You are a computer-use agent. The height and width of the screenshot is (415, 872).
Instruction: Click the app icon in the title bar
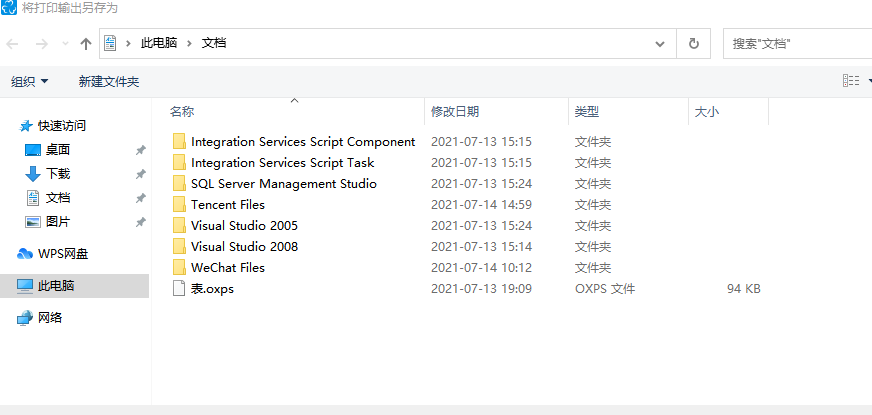coord(8,7)
